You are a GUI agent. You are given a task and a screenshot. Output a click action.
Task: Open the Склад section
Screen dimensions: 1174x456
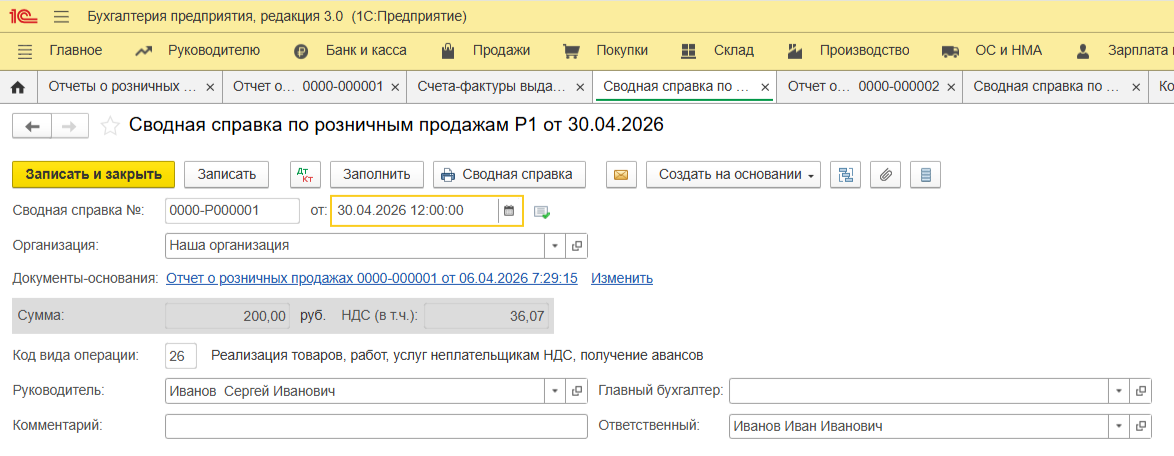click(x=734, y=51)
